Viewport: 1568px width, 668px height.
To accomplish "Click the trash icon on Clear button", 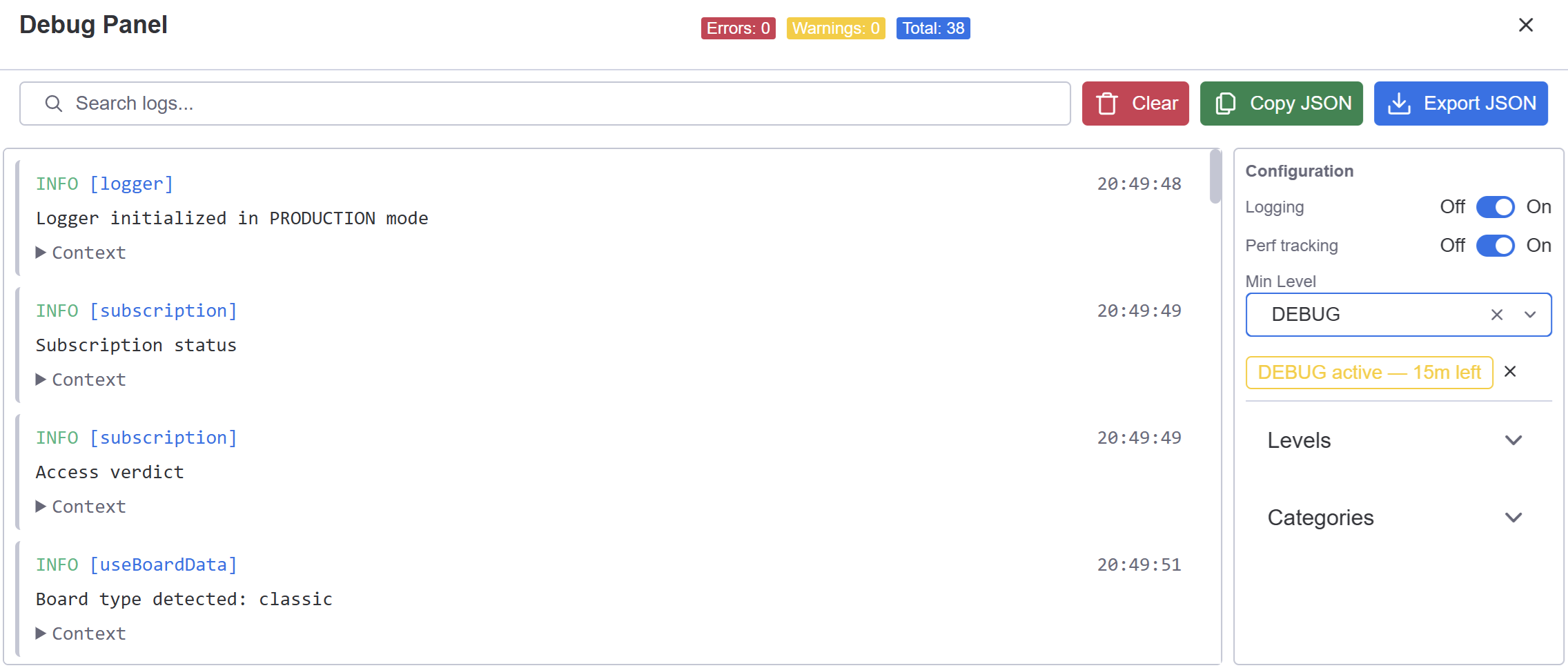I will click(x=1107, y=103).
